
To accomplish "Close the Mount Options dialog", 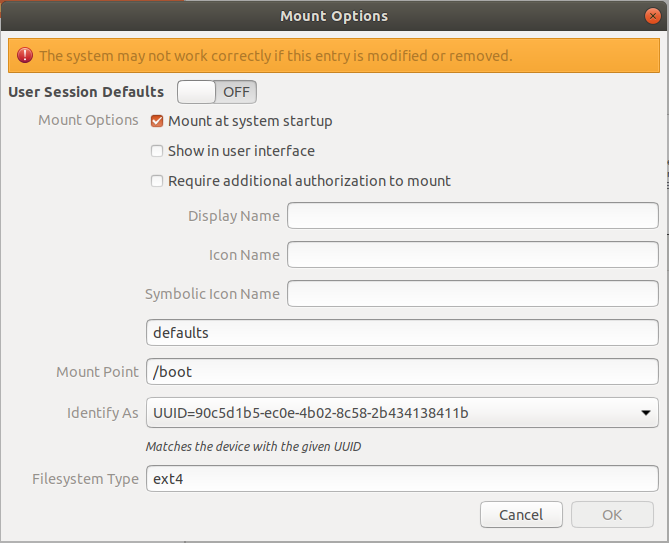I will [x=652, y=16].
